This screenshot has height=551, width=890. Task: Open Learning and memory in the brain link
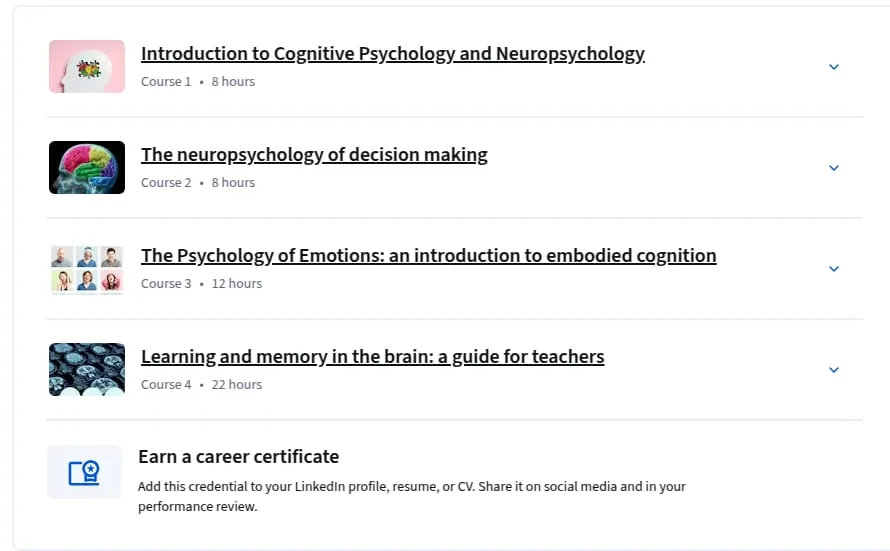click(x=372, y=356)
